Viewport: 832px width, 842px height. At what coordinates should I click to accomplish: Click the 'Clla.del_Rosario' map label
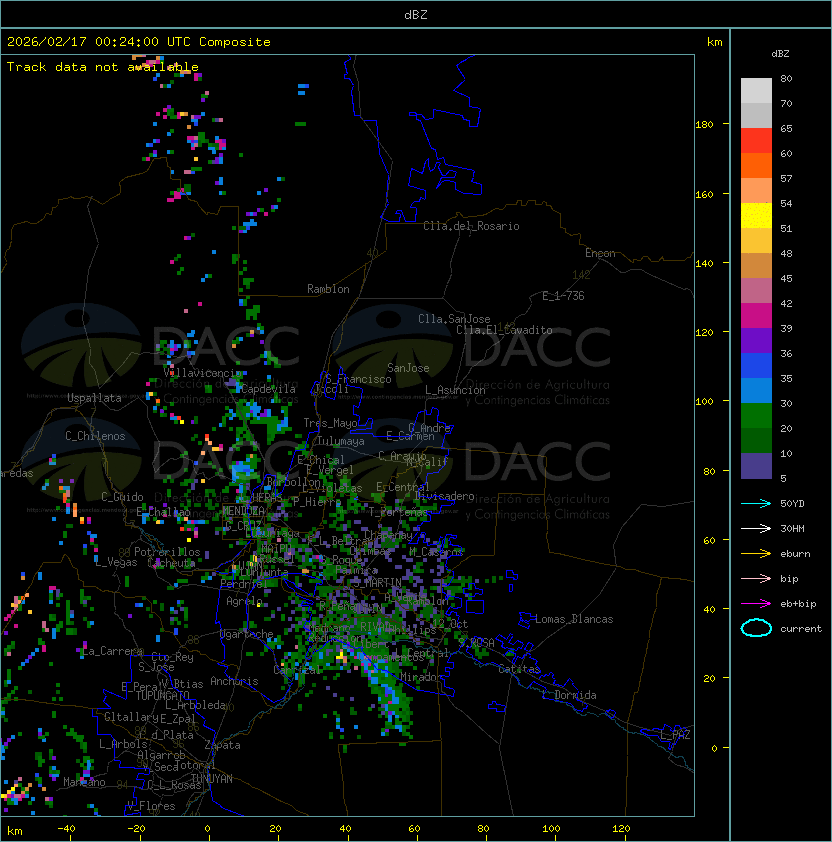click(x=471, y=226)
